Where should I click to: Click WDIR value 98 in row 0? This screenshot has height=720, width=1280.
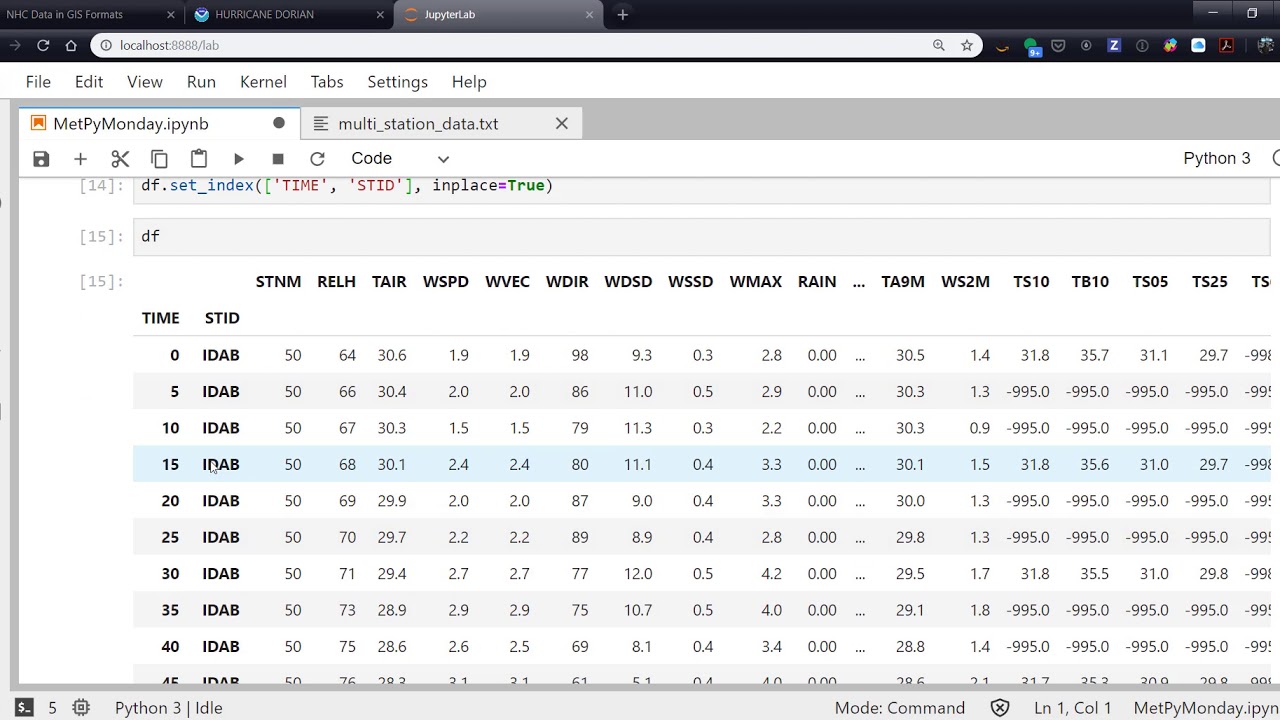tap(580, 355)
